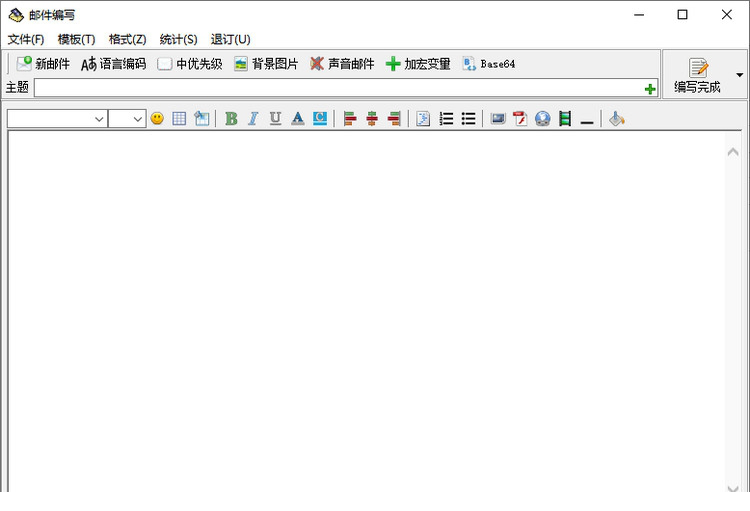
Task: Expand dropdown arrow beside 编写完成
Action: (x=739, y=75)
